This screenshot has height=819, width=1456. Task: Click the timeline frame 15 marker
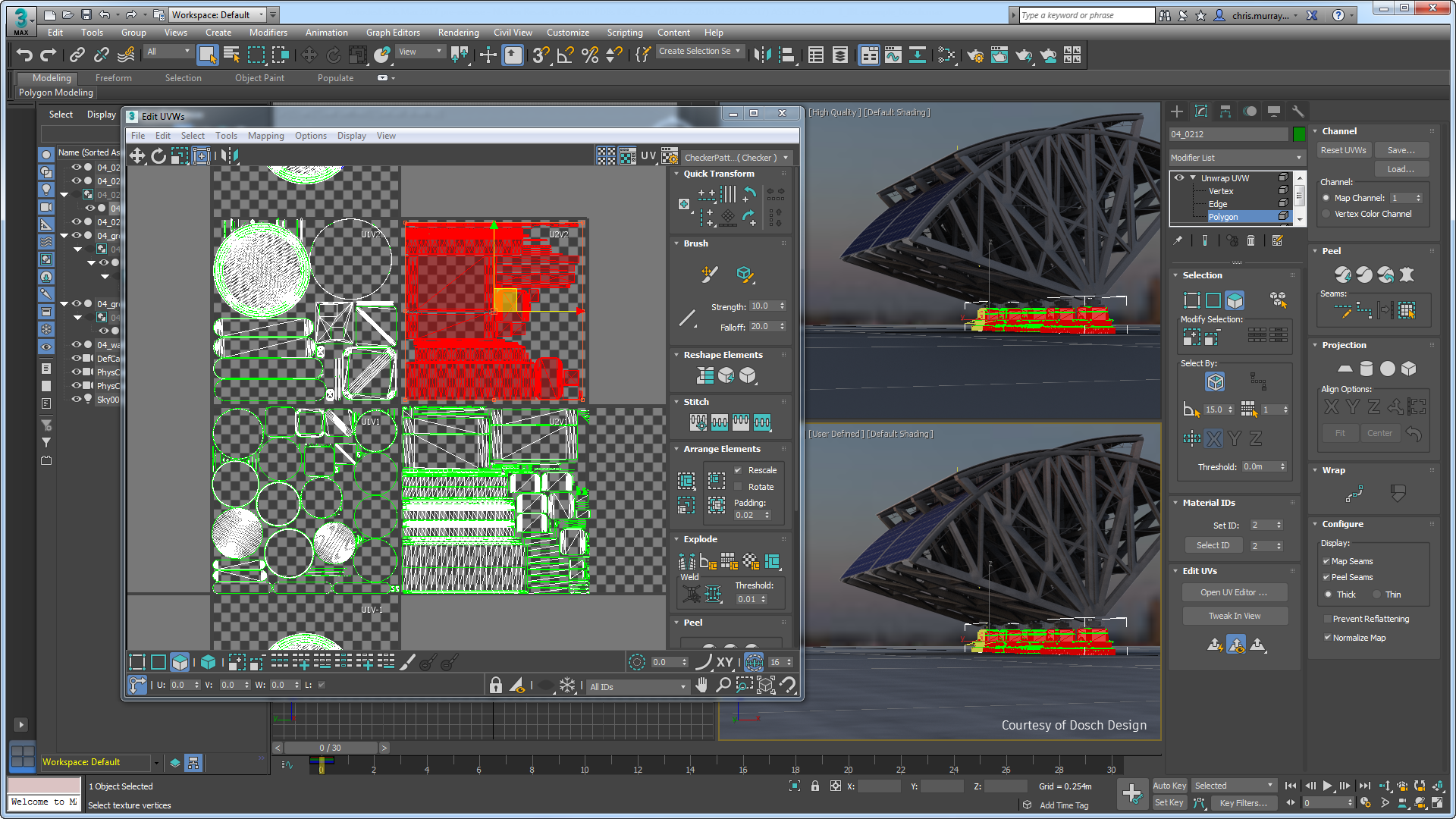(713, 762)
